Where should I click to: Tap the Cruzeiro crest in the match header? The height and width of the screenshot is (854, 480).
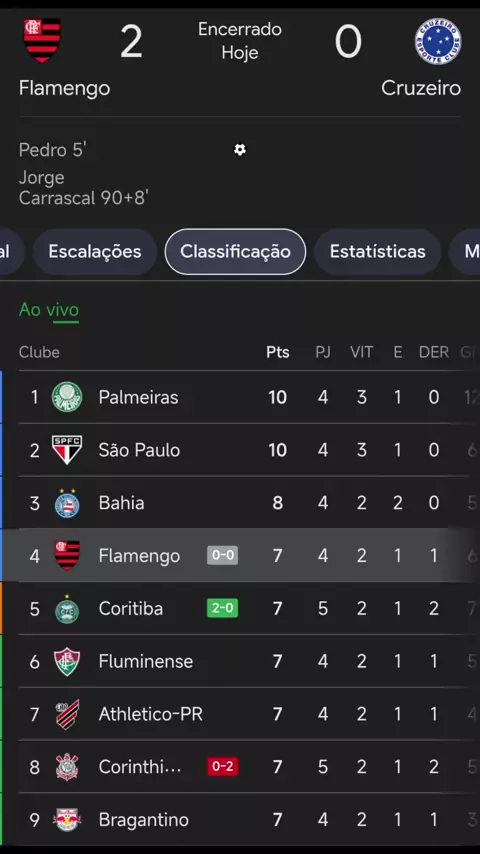438,41
